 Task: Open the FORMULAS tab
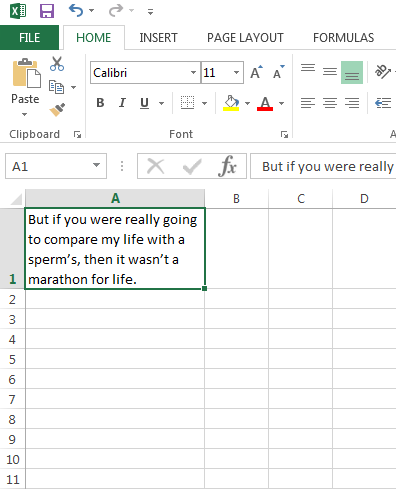(343, 38)
